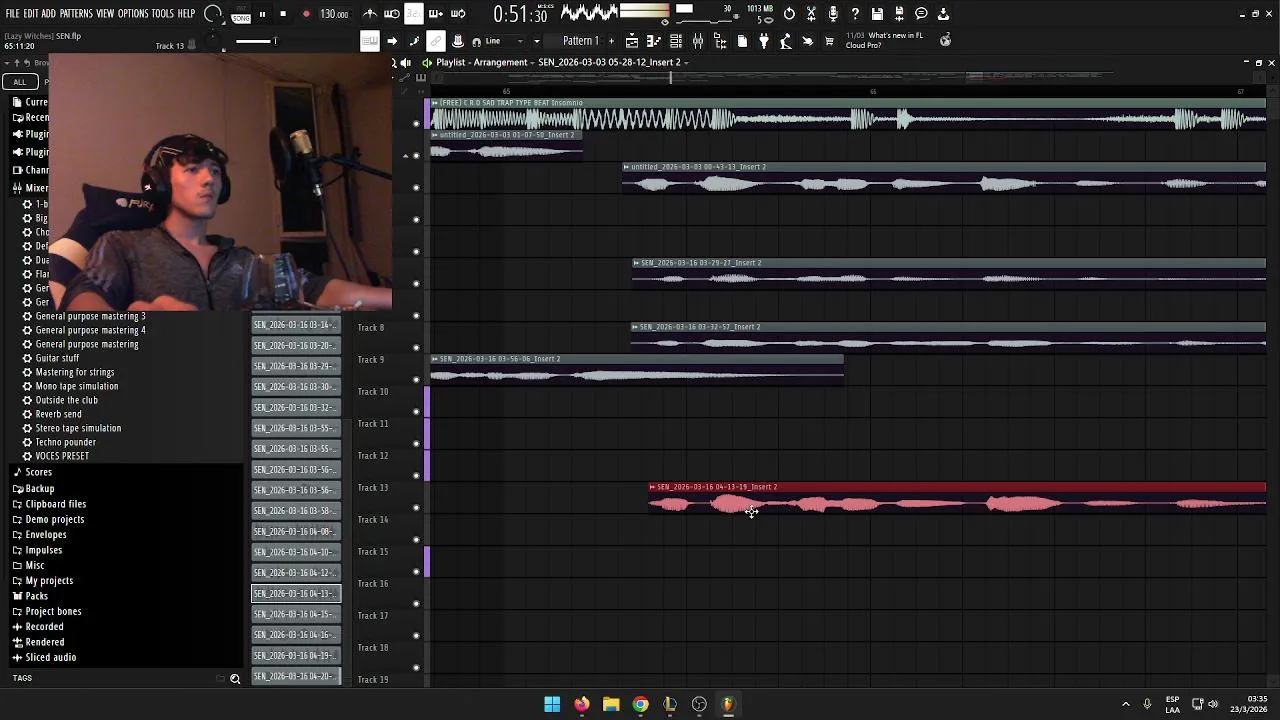Screen dimensions: 1280x720
Task: Click the tempo field showing 130.000
Action: (x=334, y=14)
